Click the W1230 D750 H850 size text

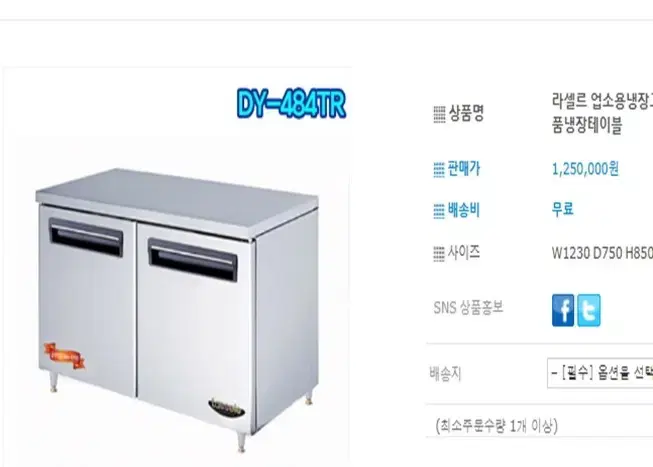[x=602, y=253]
